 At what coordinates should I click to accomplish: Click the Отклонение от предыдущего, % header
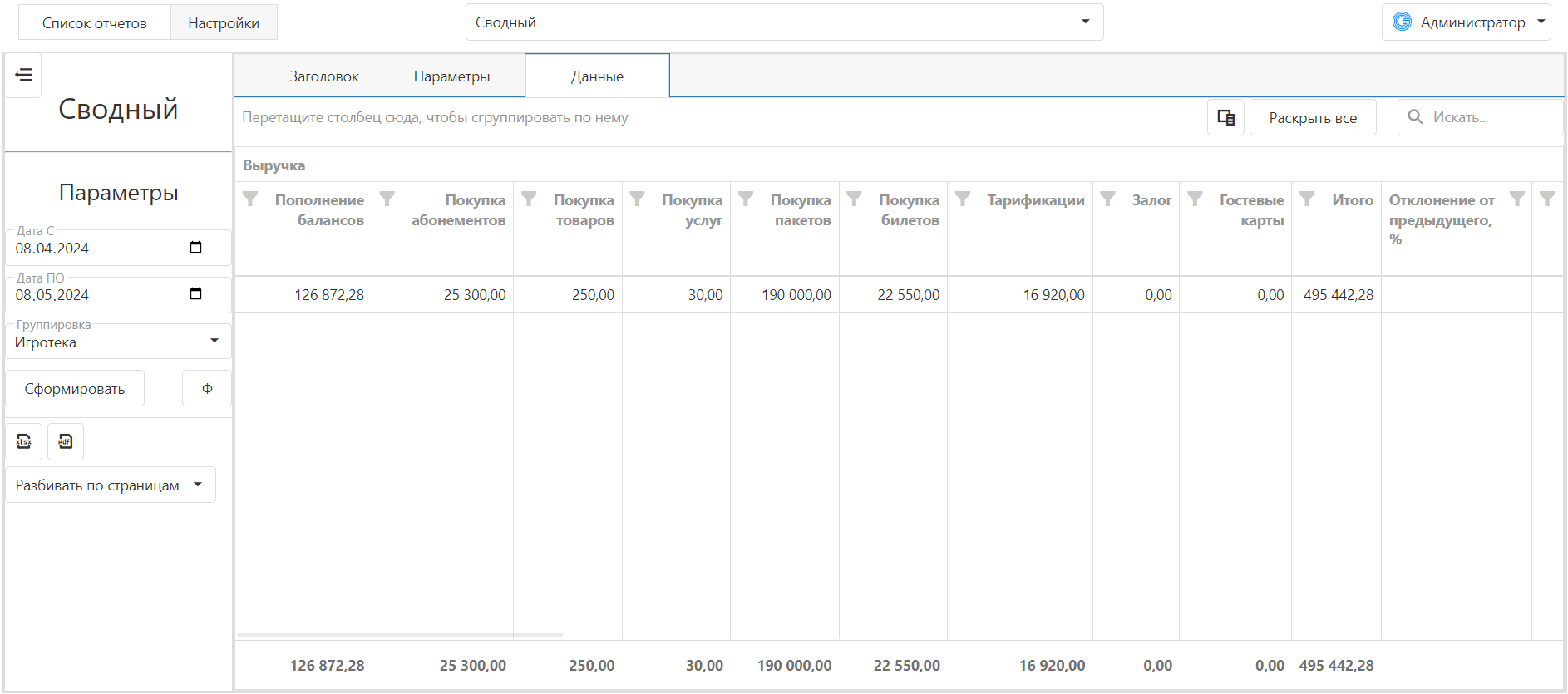coord(1442,219)
